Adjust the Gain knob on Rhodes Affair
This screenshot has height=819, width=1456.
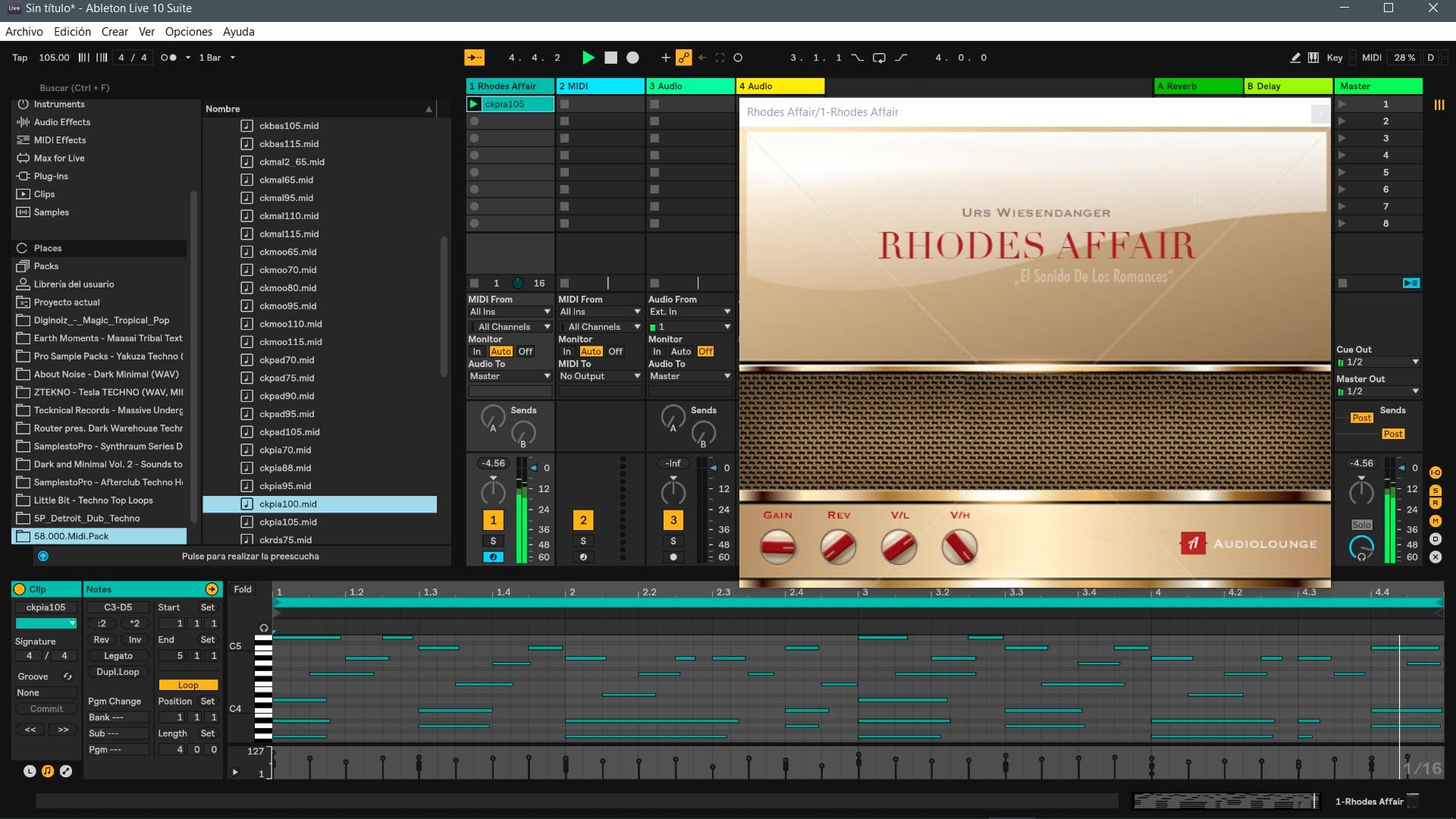[x=777, y=546]
